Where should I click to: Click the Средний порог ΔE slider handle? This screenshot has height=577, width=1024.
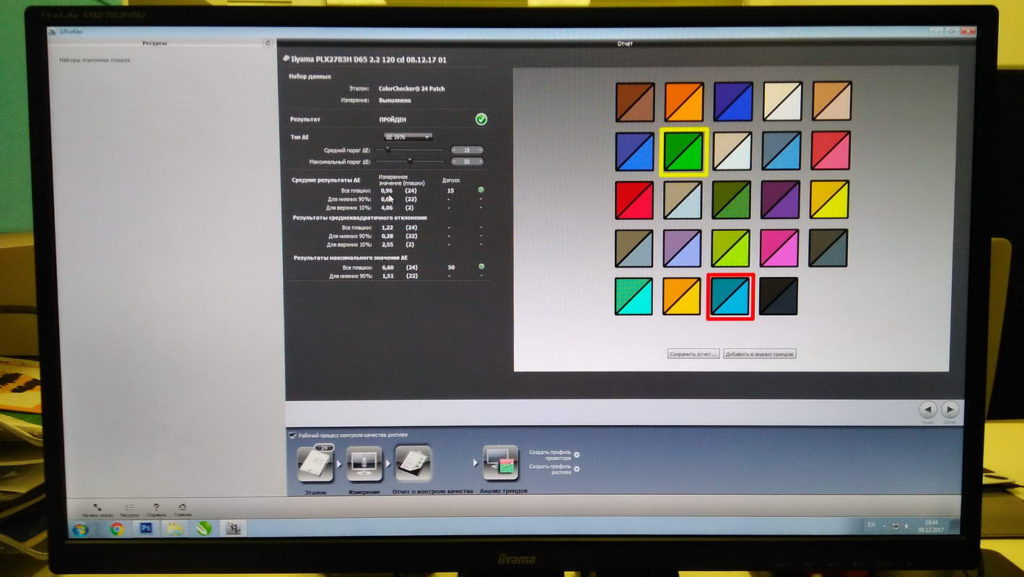click(387, 149)
